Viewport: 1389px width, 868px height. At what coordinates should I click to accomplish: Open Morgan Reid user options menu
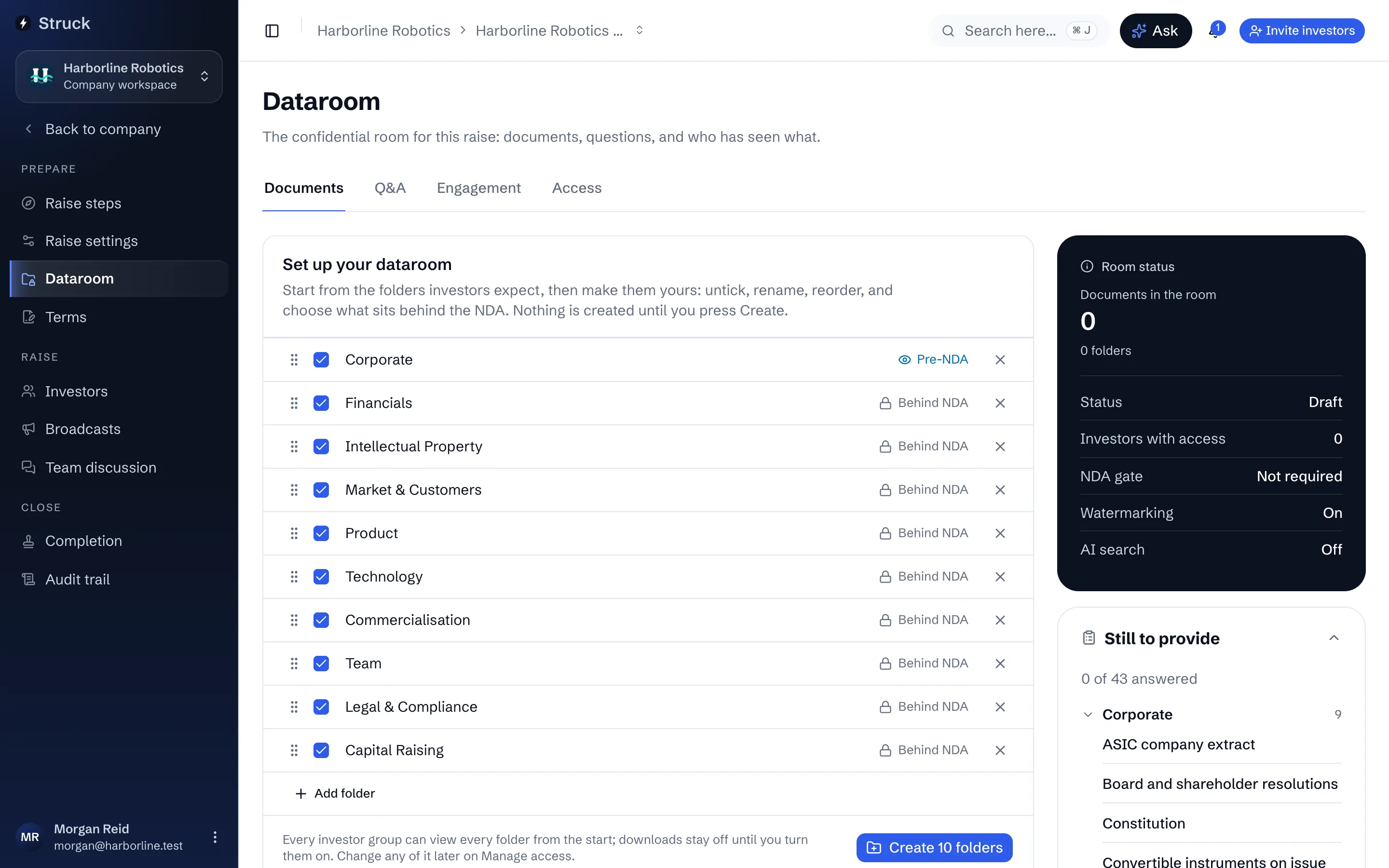tap(215, 837)
